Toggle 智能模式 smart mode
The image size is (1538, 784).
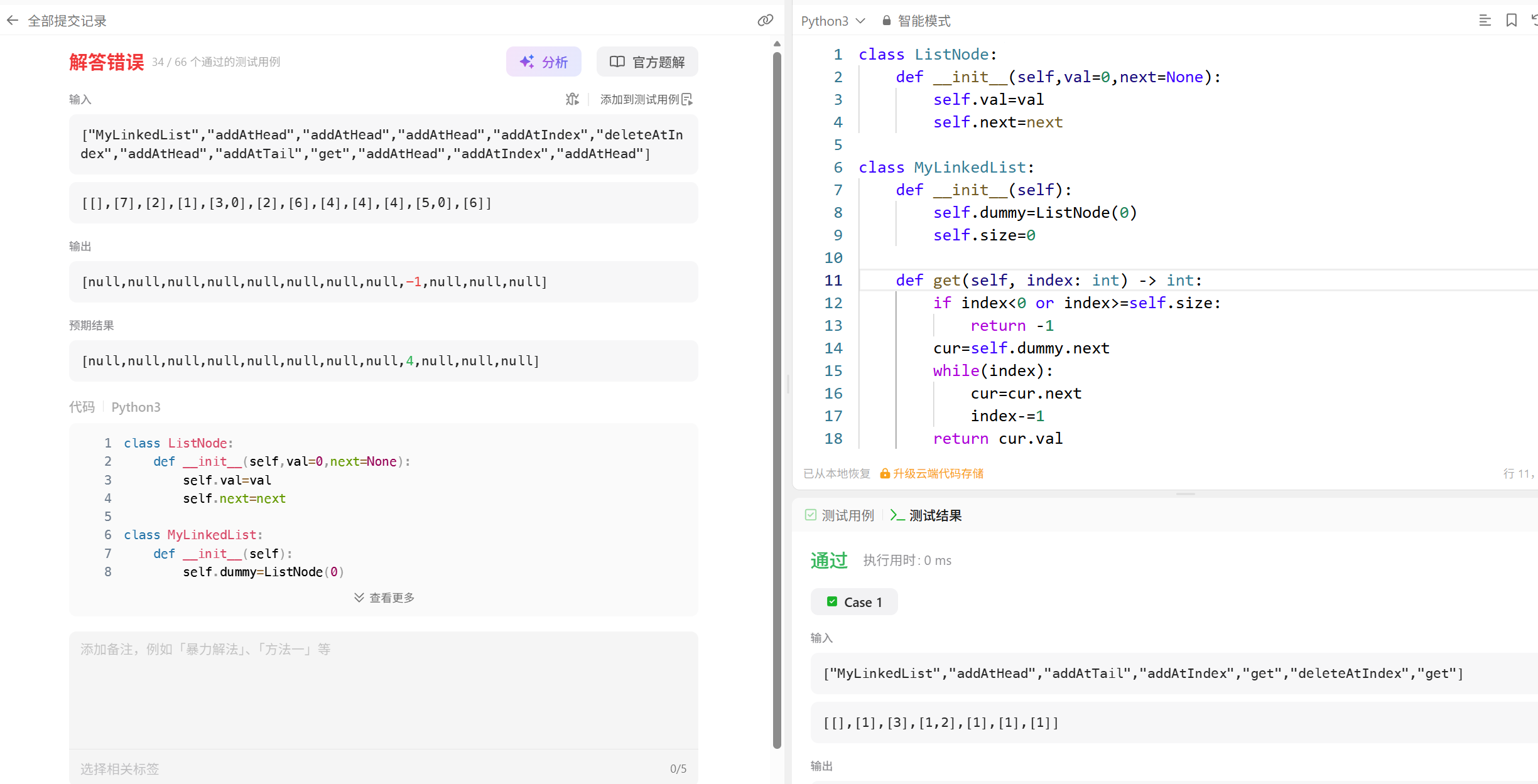923,21
